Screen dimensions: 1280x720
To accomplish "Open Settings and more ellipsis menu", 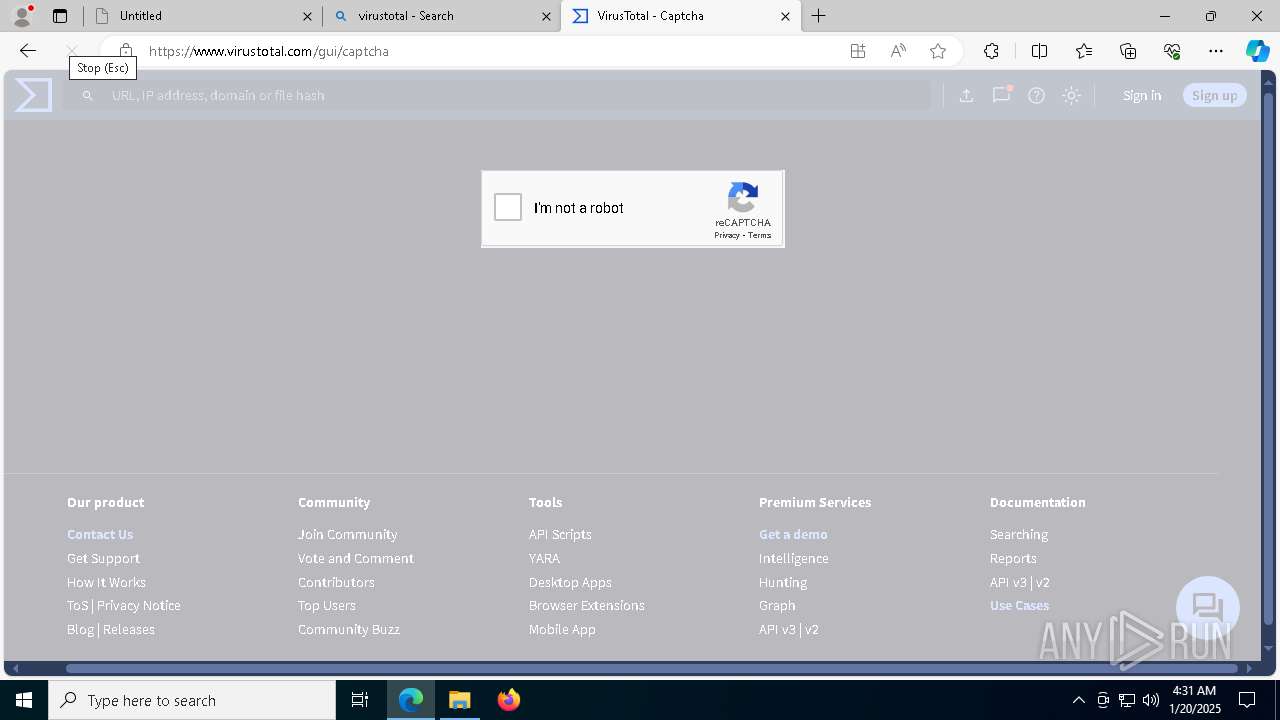I will [1216, 51].
